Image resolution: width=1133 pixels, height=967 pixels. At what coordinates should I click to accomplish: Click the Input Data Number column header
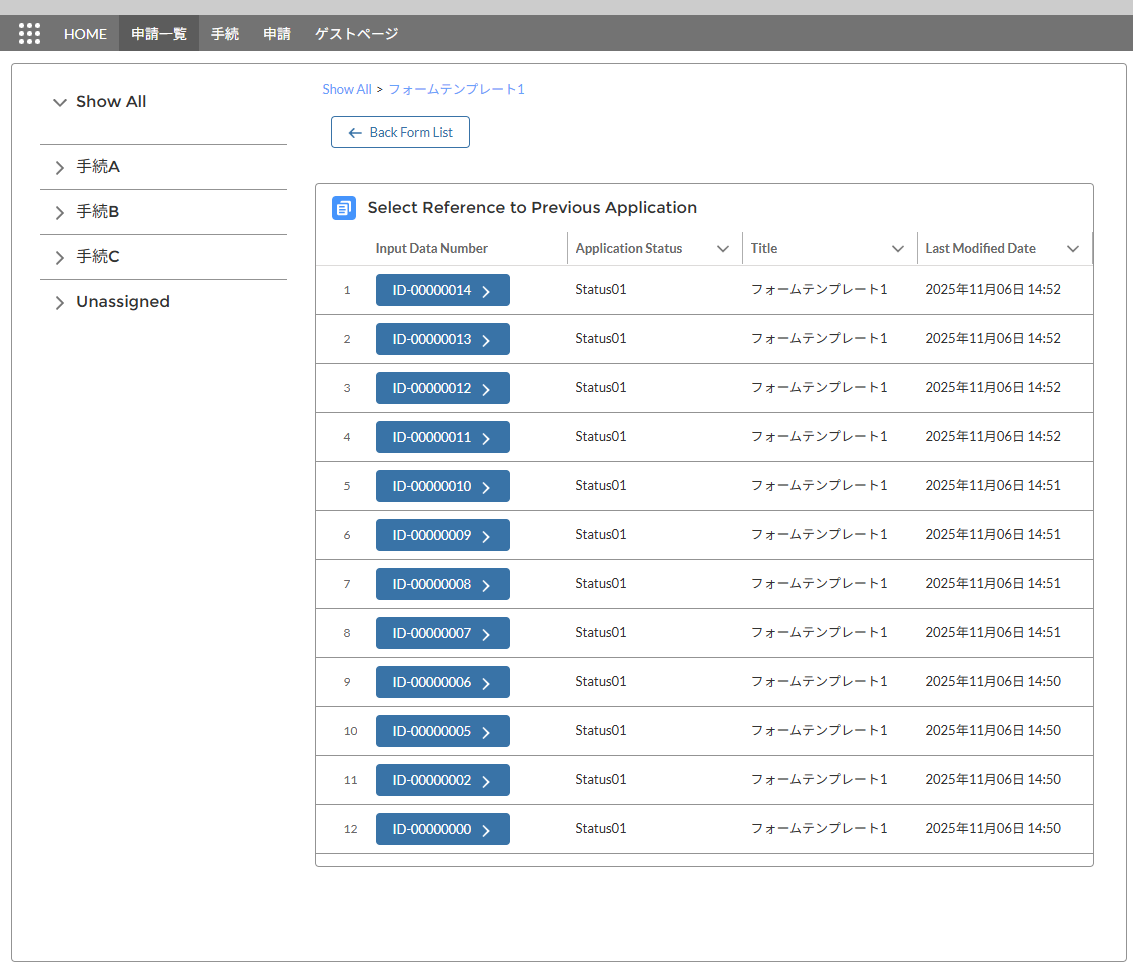[432, 249]
